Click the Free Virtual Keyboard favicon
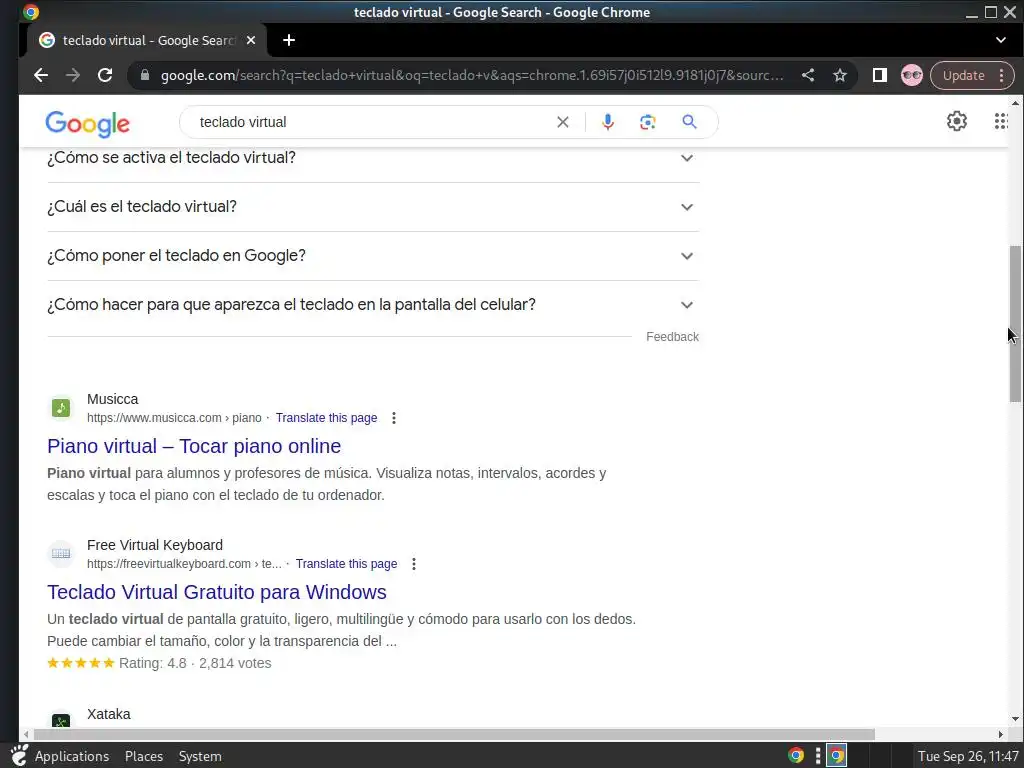Viewport: 1024px width, 768px height. click(x=61, y=554)
